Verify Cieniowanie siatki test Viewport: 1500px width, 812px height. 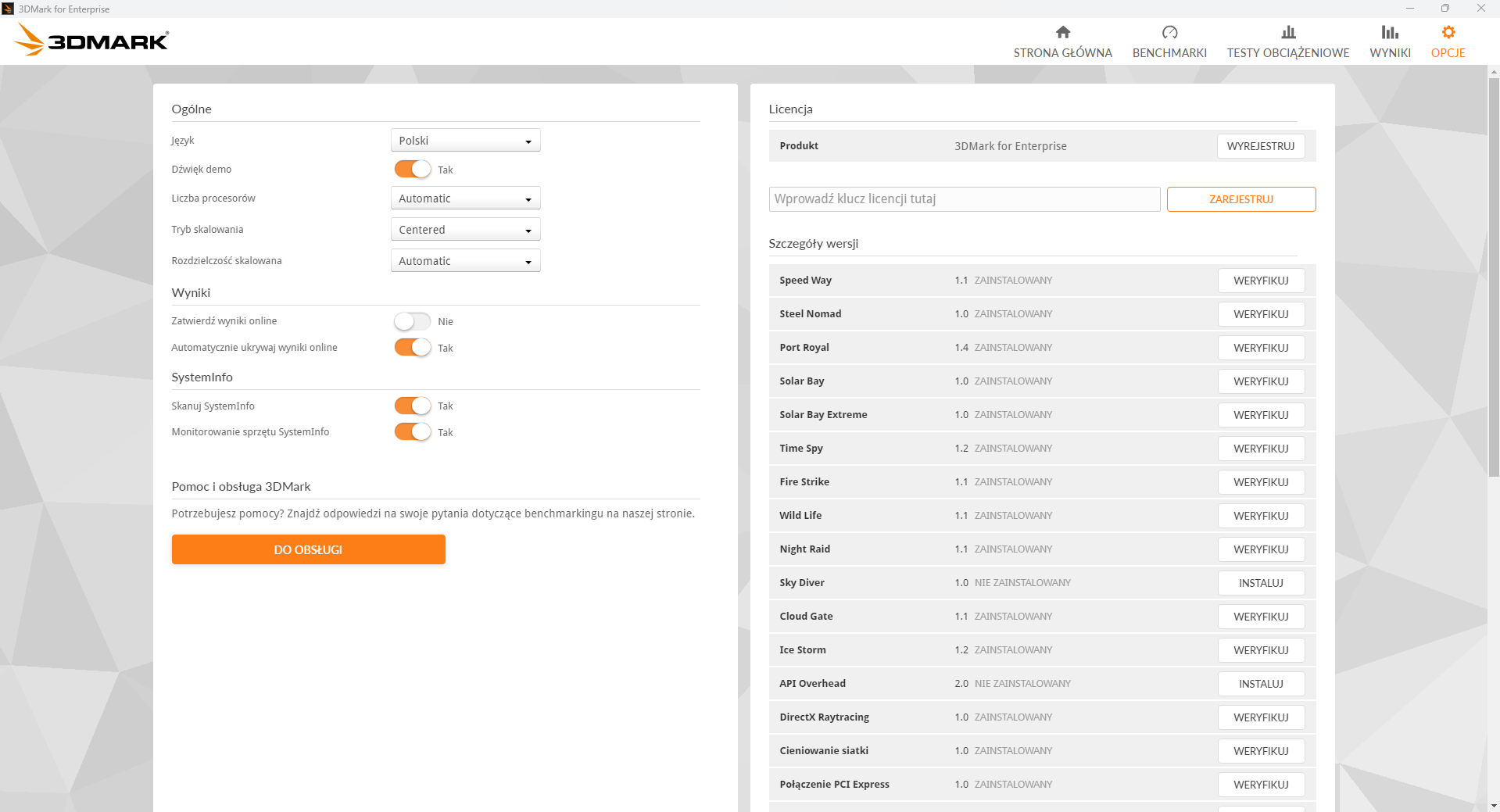1261,751
